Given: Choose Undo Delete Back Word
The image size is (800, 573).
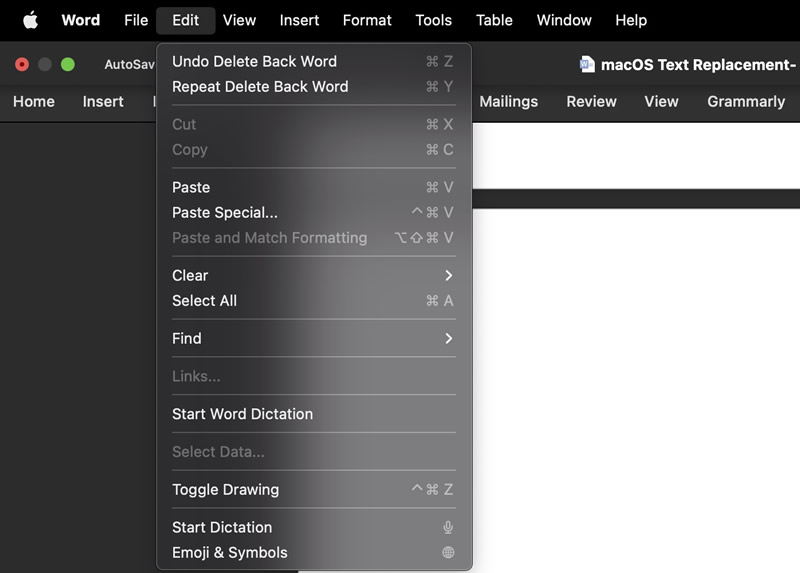Looking at the screenshot, I should (313, 62).
